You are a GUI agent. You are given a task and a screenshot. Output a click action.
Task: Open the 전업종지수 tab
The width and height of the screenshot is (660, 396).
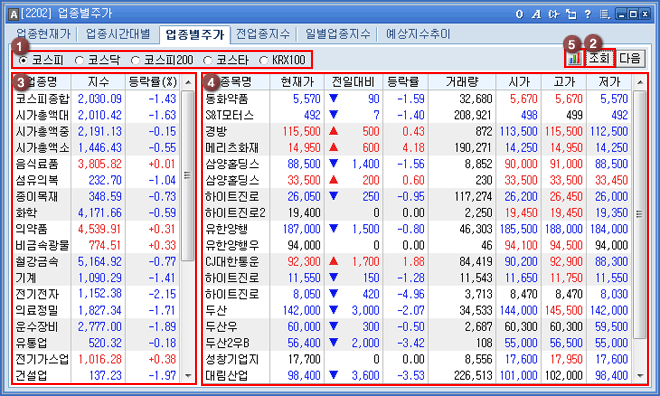click(263, 34)
